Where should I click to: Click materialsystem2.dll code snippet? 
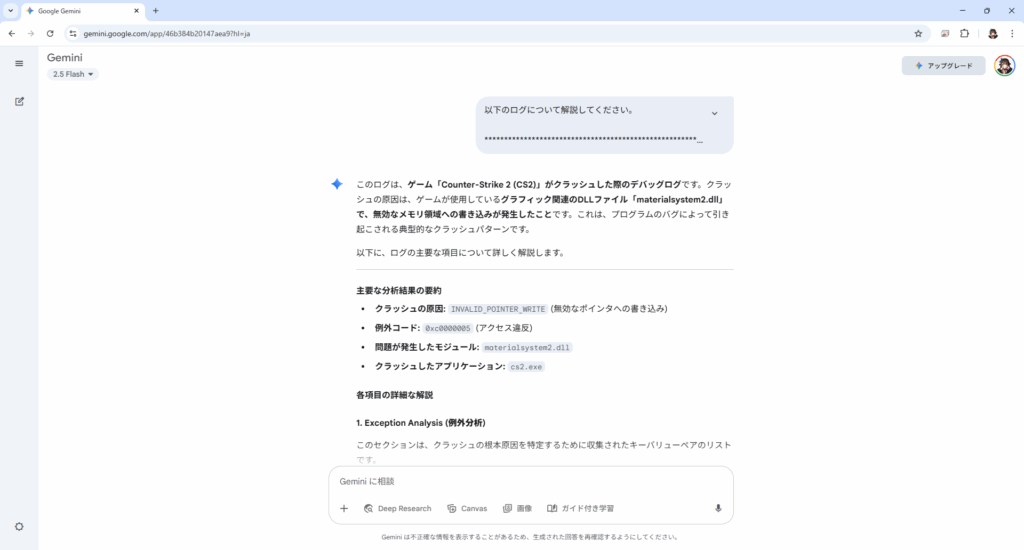526,348
